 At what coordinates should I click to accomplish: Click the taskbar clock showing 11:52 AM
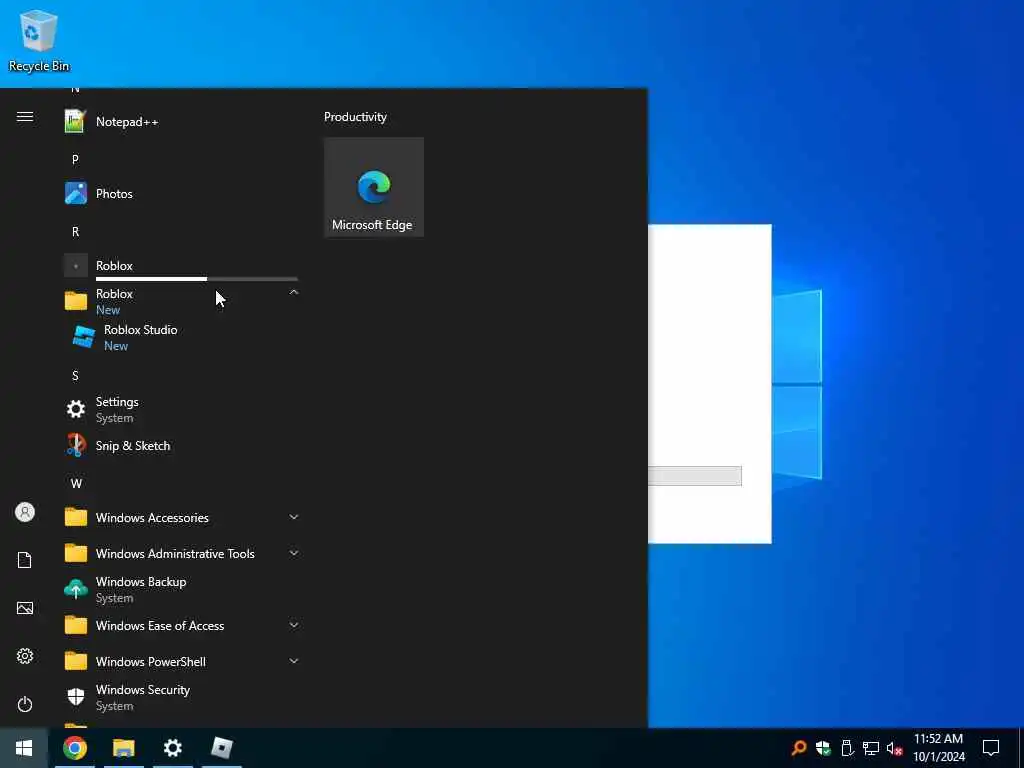[x=938, y=748]
